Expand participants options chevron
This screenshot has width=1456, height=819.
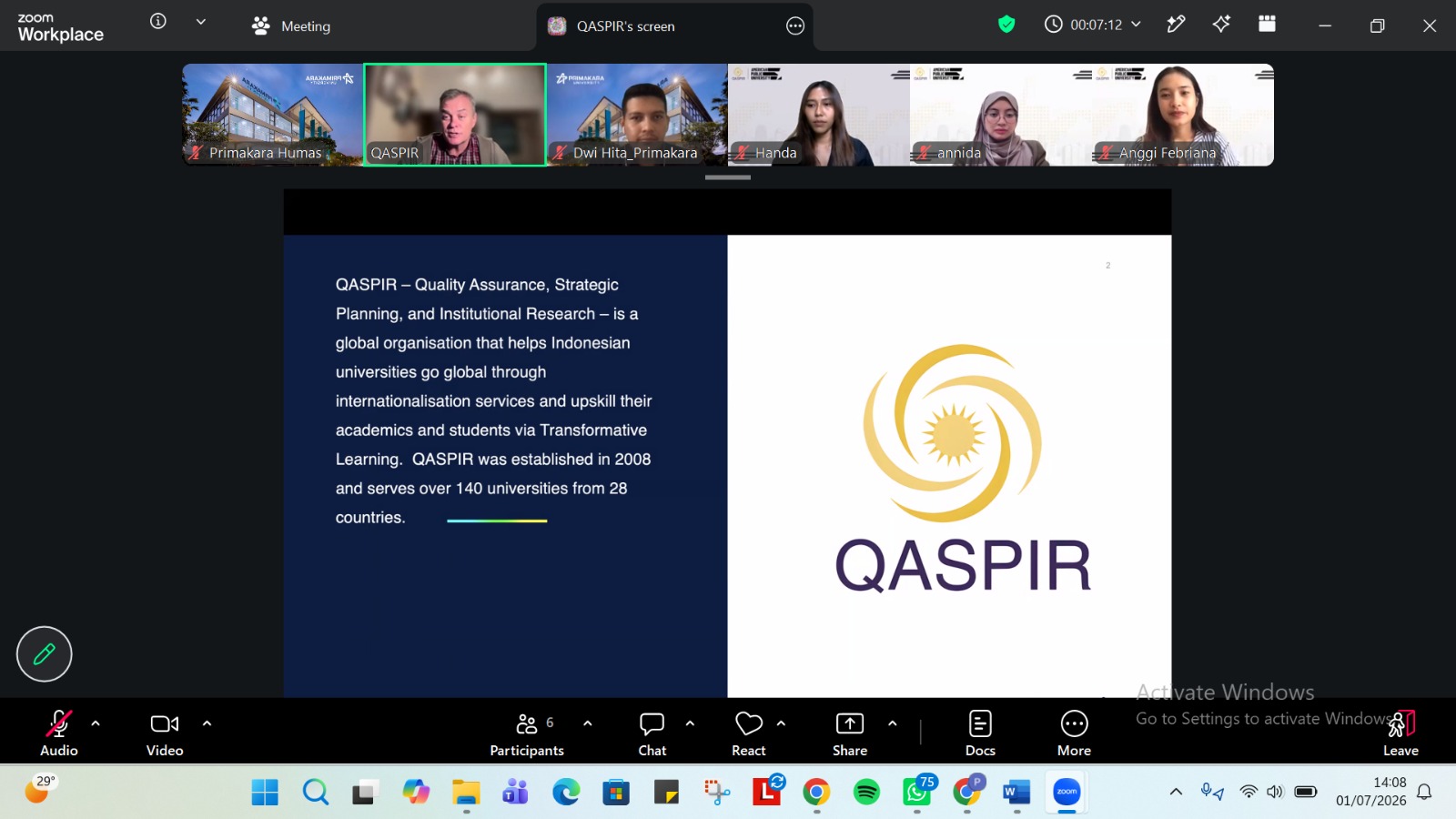[x=588, y=723]
